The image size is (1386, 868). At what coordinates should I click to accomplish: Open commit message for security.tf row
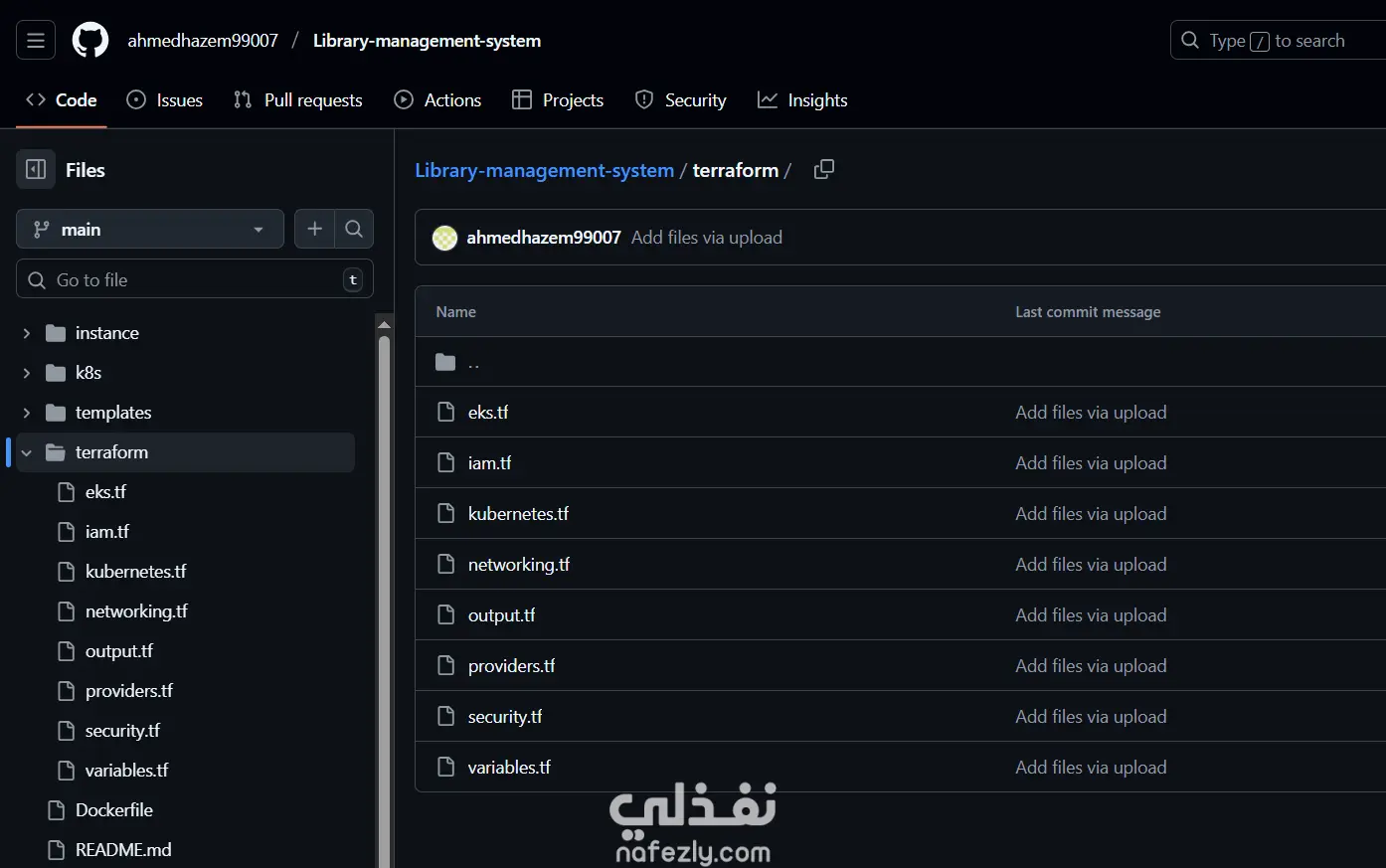[1091, 717]
